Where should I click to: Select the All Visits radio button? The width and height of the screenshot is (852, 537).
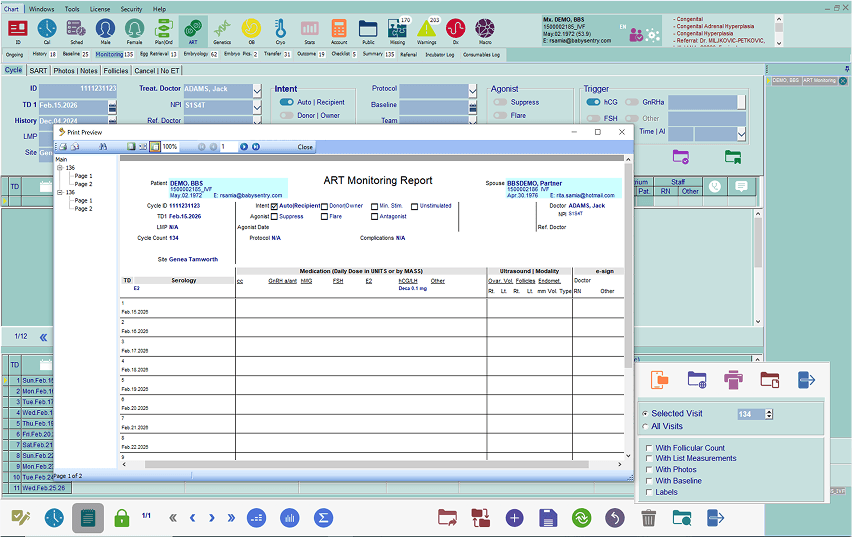coord(645,427)
